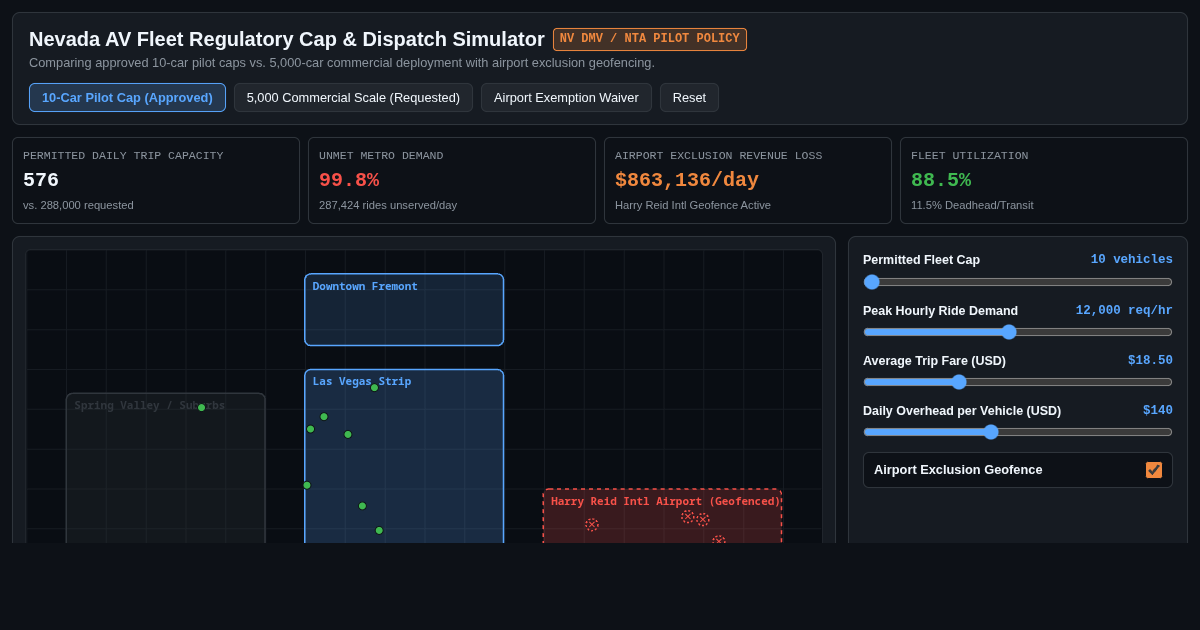The width and height of the screenshot is (1200, 630).
Task: Click the '11.5% Deadhead/Transit' text
Action: pos(972,205)
